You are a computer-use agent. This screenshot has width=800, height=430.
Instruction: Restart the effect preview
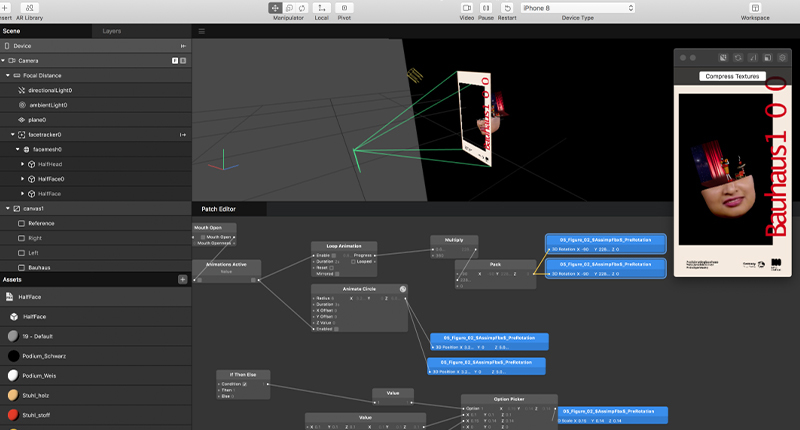(x=507, y=8)
